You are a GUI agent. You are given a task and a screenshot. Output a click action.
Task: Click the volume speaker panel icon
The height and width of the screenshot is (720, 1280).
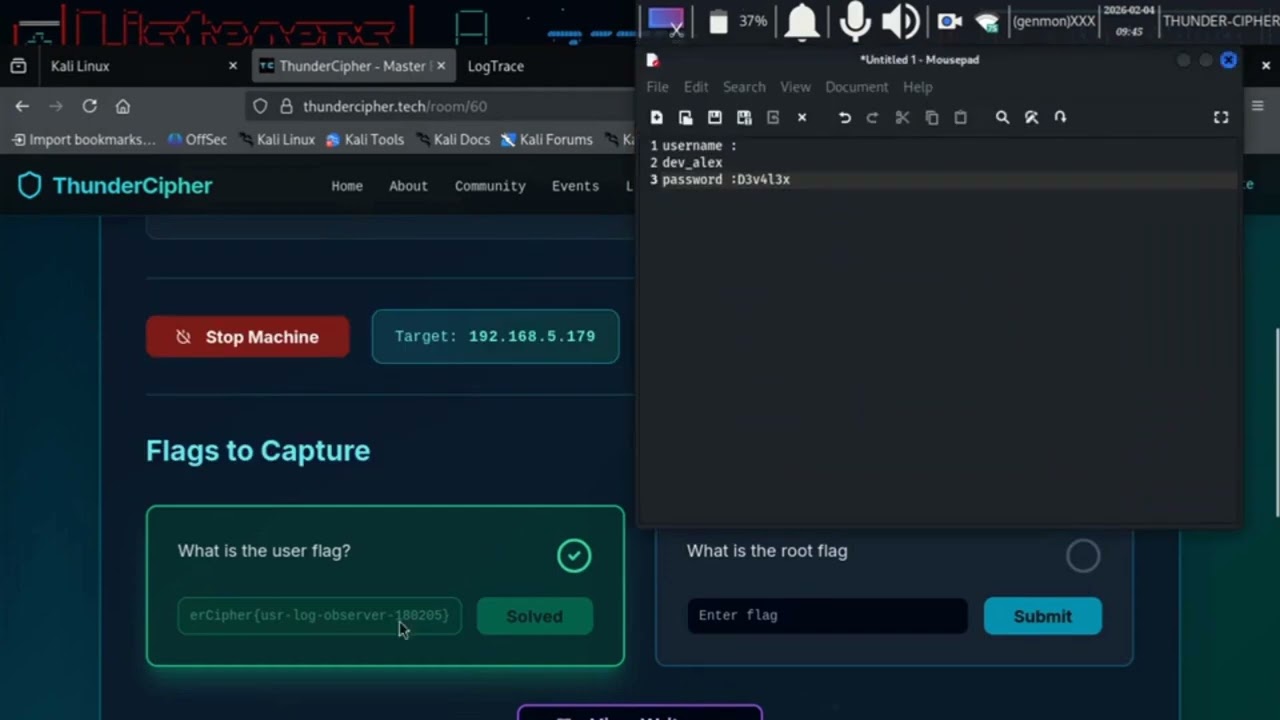point(900,21)
